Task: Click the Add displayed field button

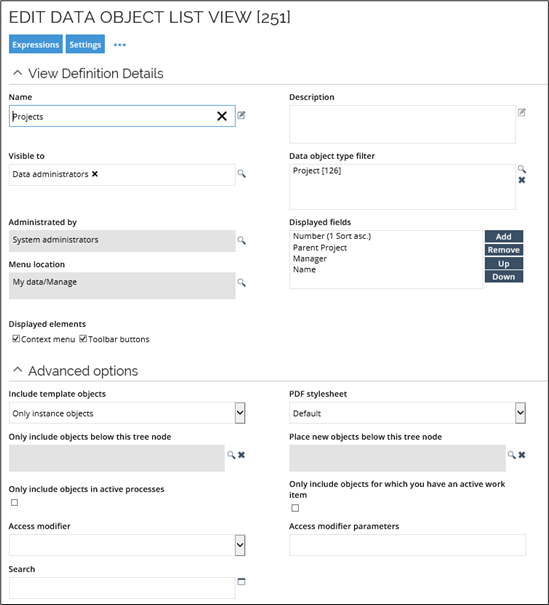Action: (x=503, y=237)
